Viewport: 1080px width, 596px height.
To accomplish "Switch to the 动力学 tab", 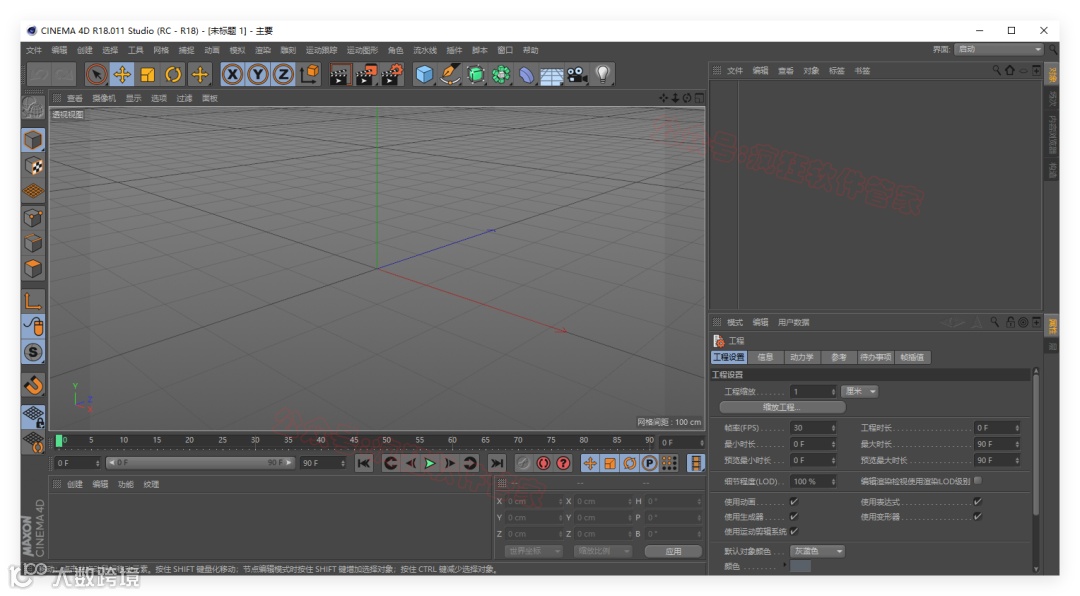I will (x=801, y=357).
